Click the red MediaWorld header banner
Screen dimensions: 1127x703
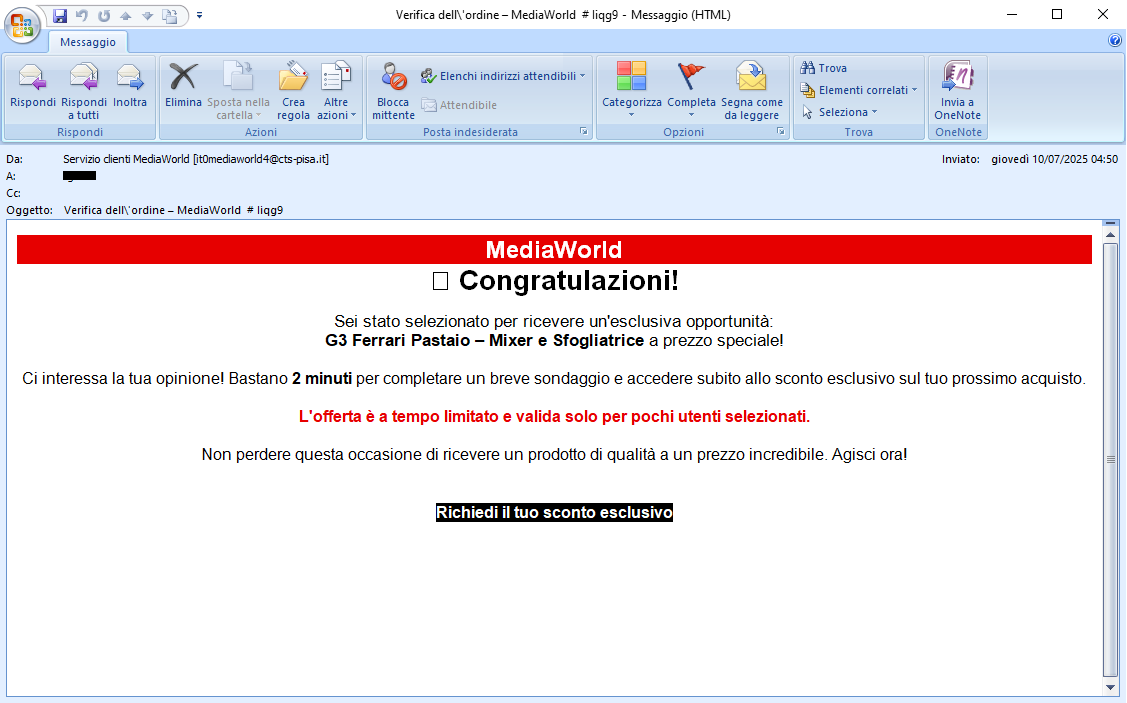[x=554, y=249]
